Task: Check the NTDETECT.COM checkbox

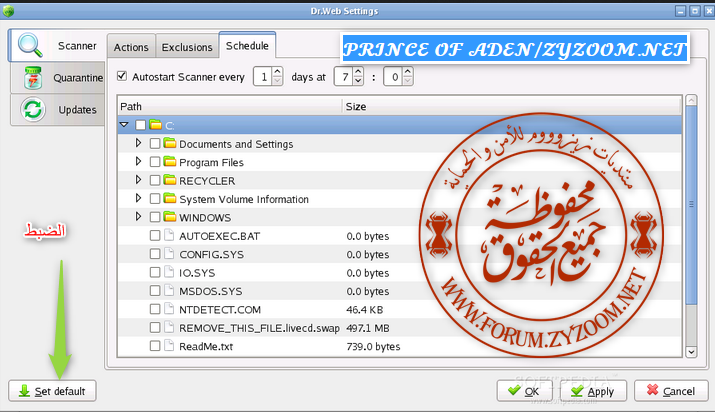Action: pos(155,309)
